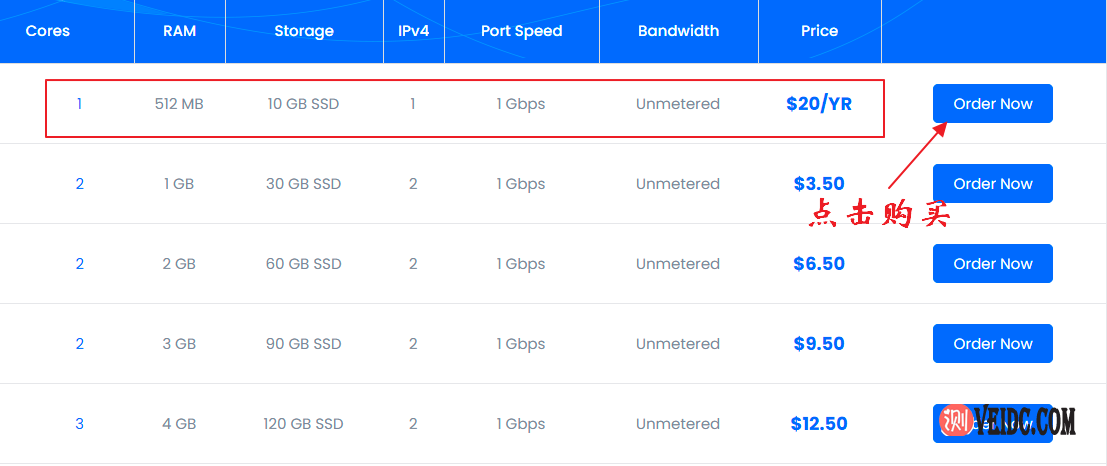Click the $20/YR price text

pos(819,104)
